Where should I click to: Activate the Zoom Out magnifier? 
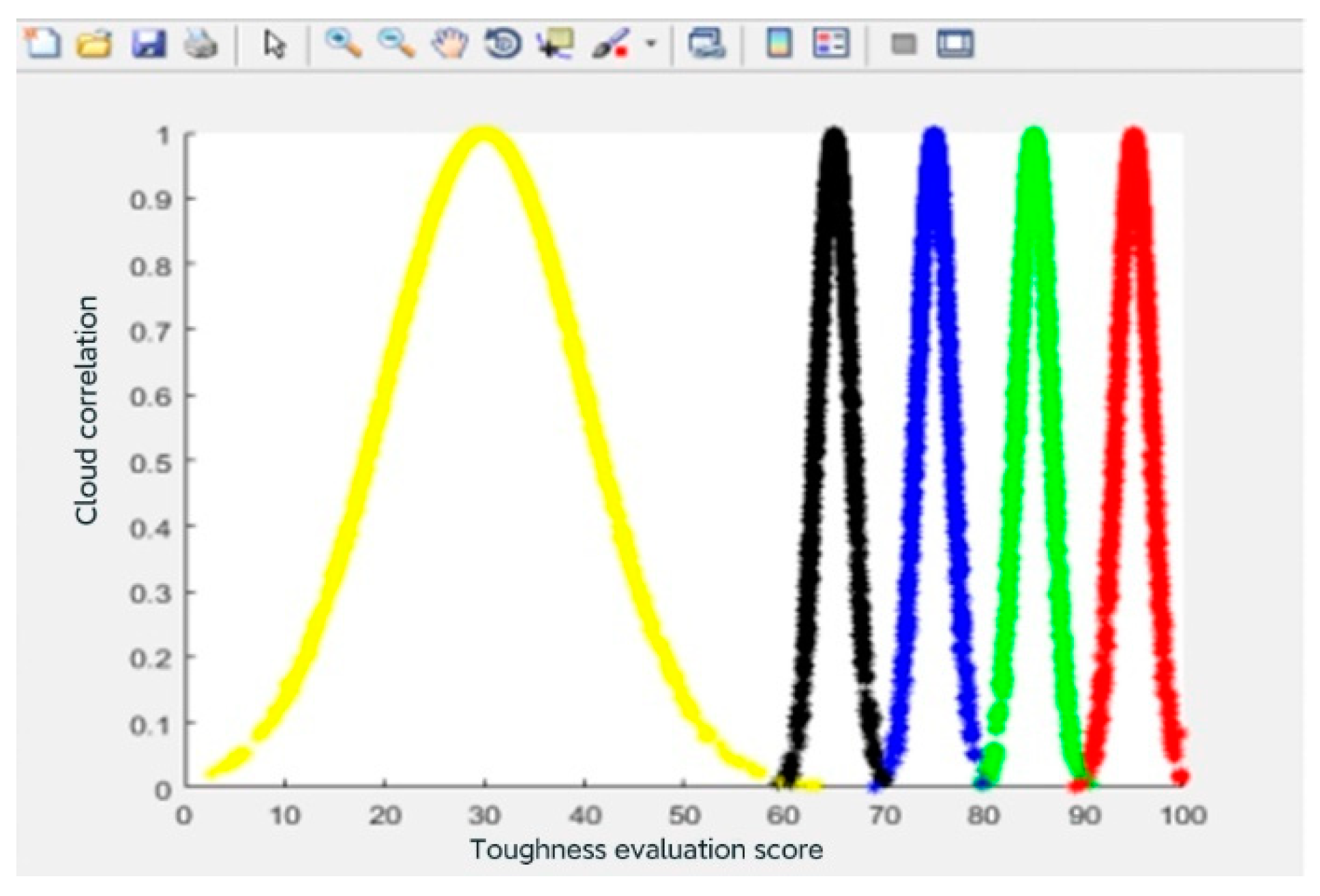pos(396,44)
